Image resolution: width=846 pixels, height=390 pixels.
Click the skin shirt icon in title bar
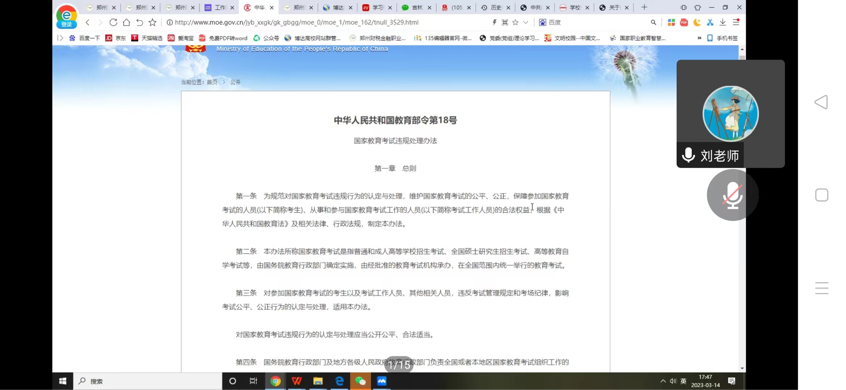[x=698, y=8]
